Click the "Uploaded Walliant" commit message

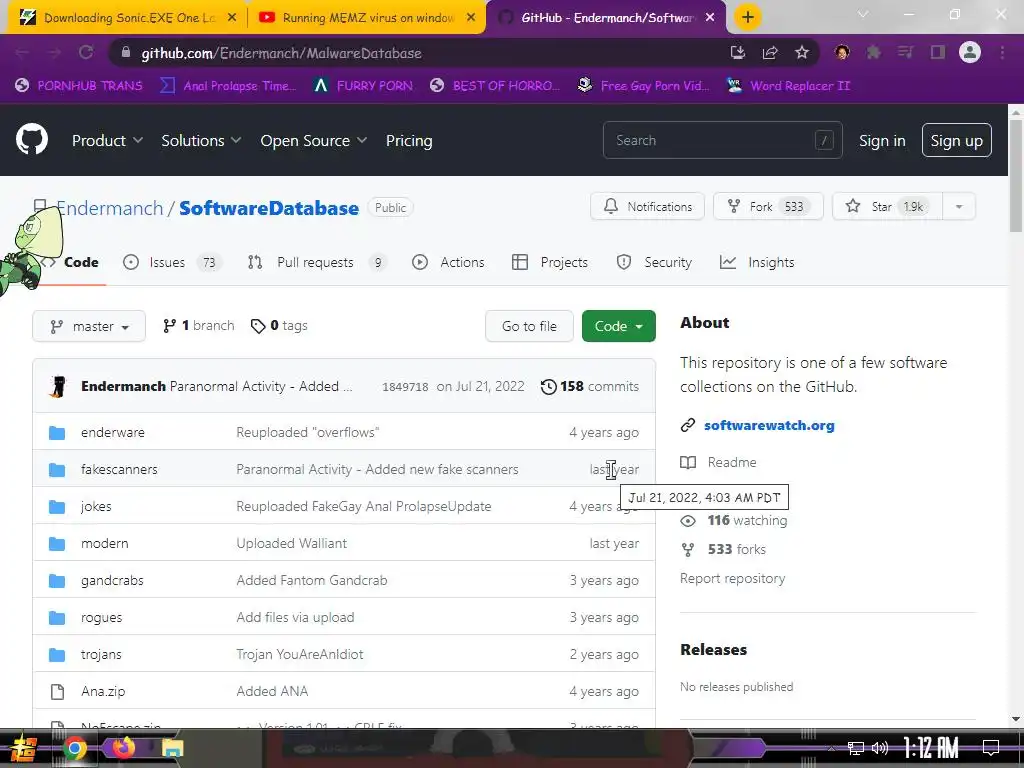[291, 543]
